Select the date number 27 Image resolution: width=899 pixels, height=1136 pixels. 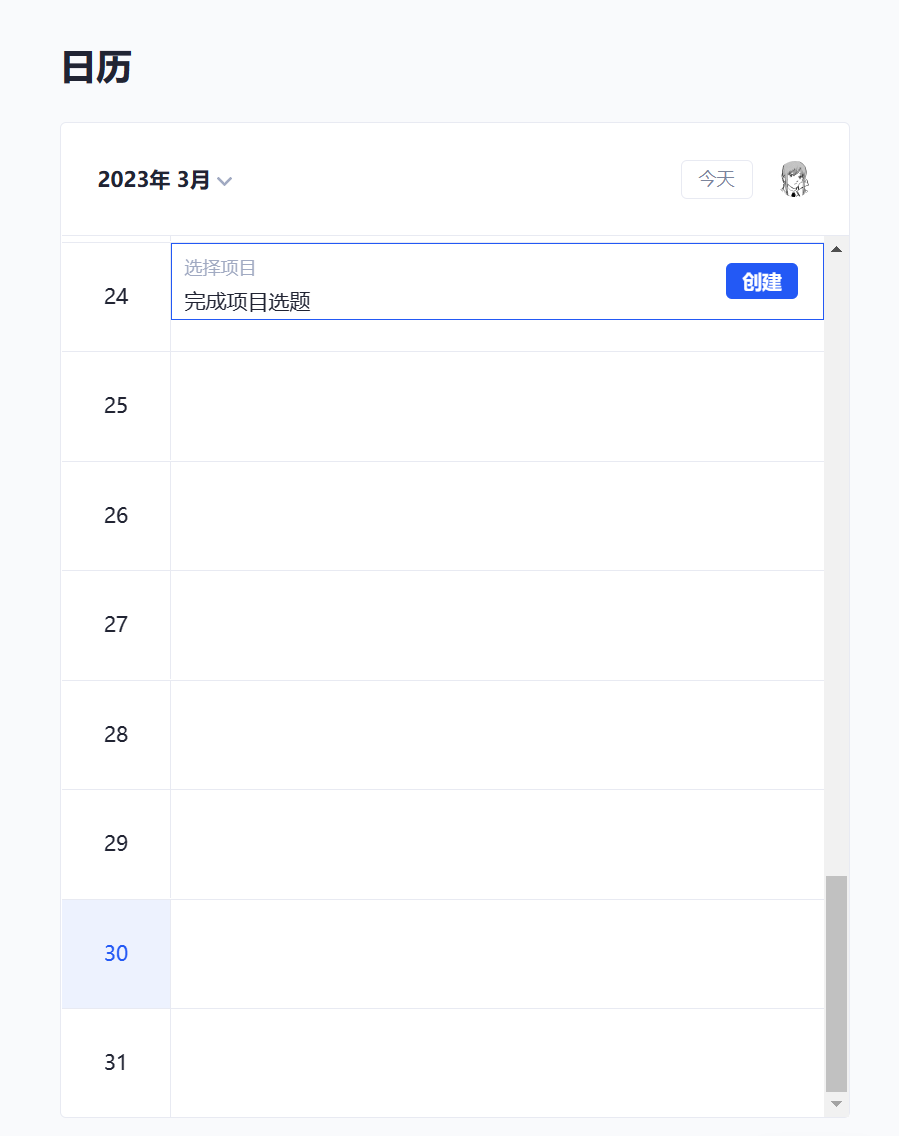click(116, 625)
